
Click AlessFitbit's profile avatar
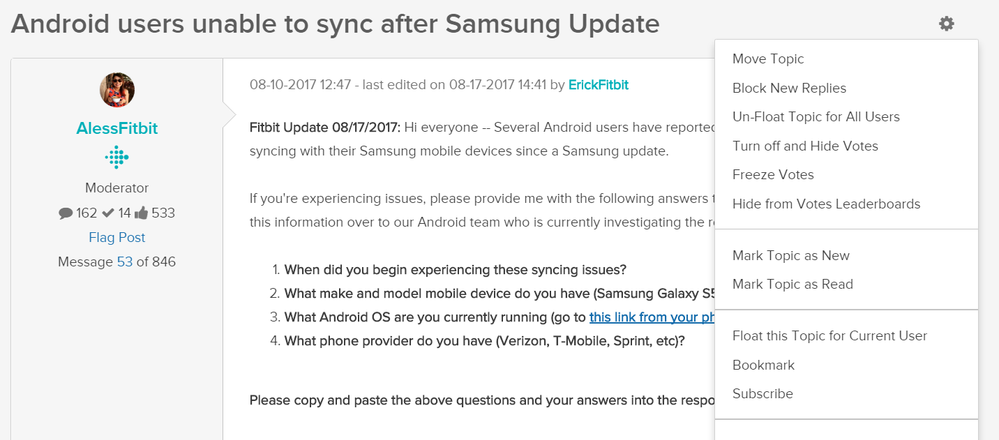click(x=117, y=91)
